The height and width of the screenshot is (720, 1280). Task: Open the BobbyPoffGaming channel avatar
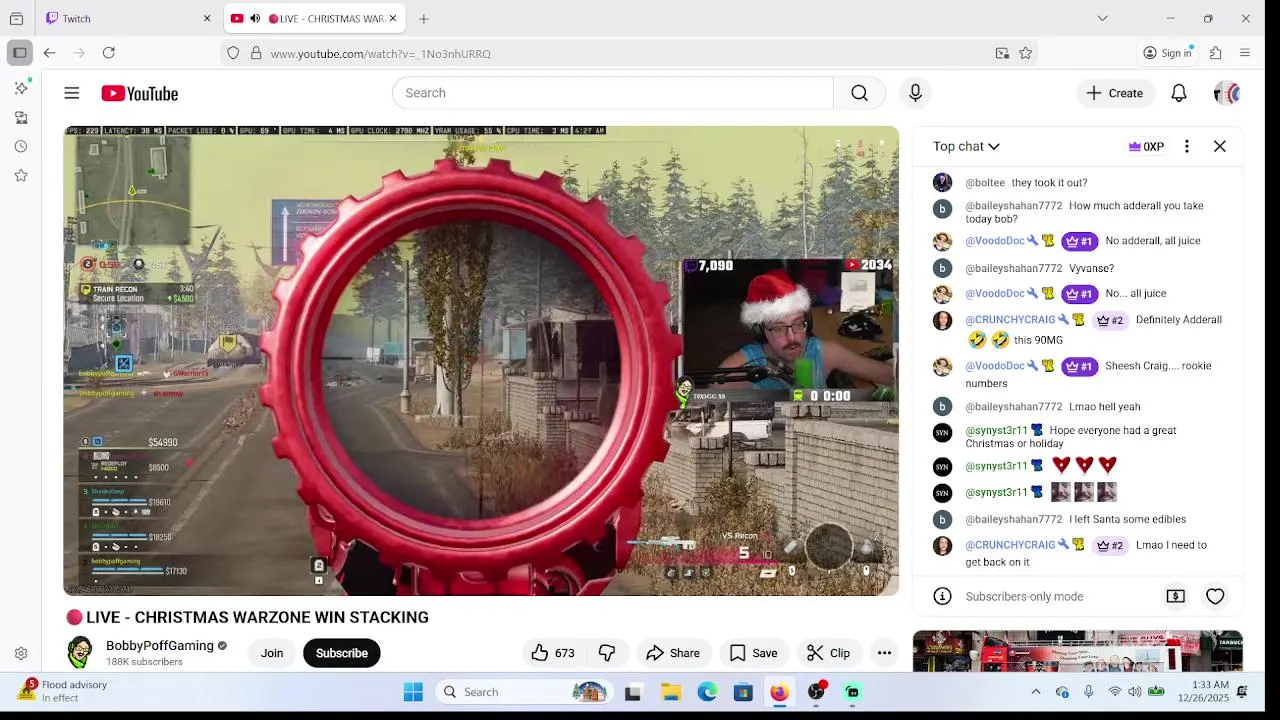pos(80,652)
